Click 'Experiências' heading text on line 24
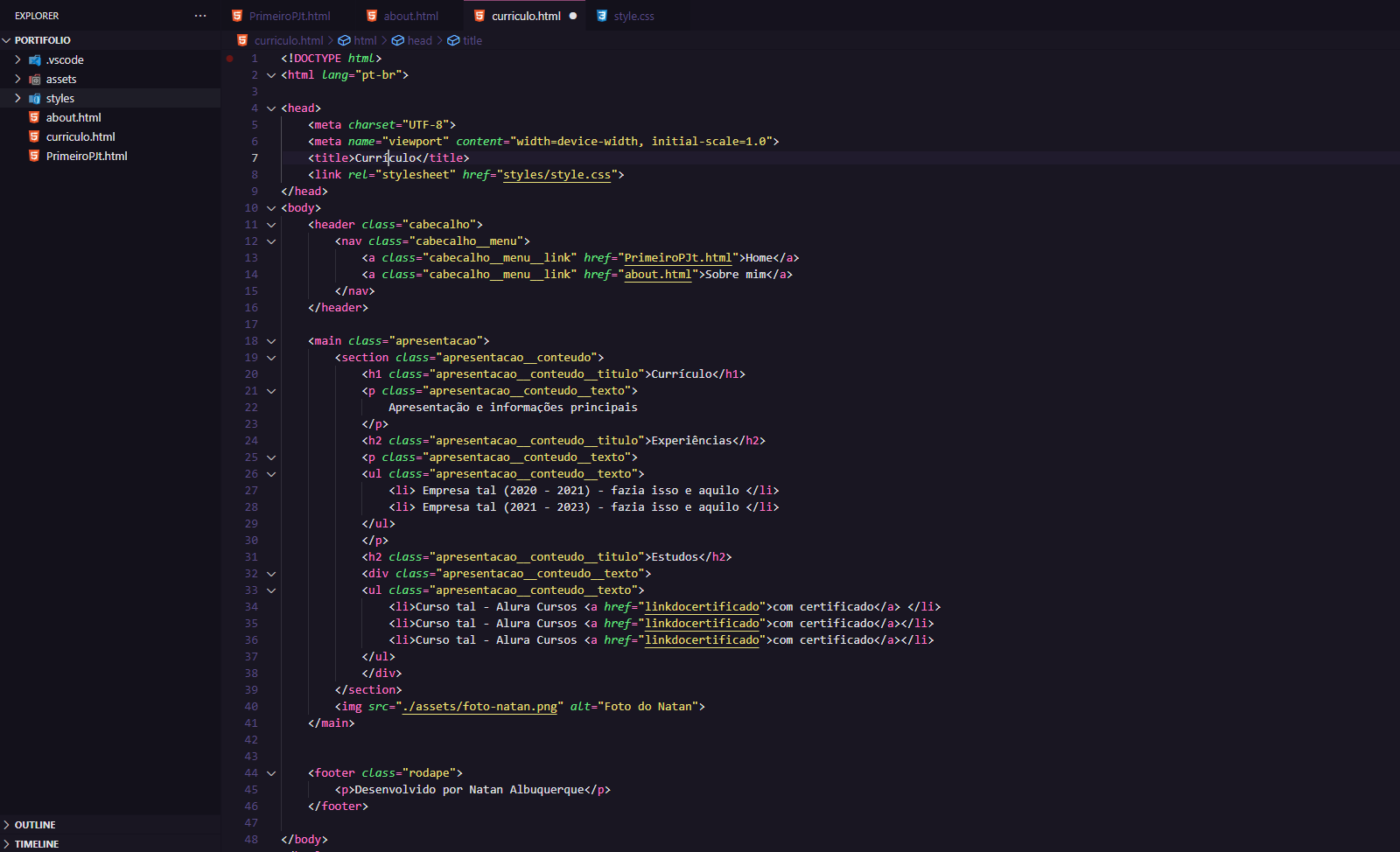The height and width of the screenshot is (852, 1400). [691, 441]
